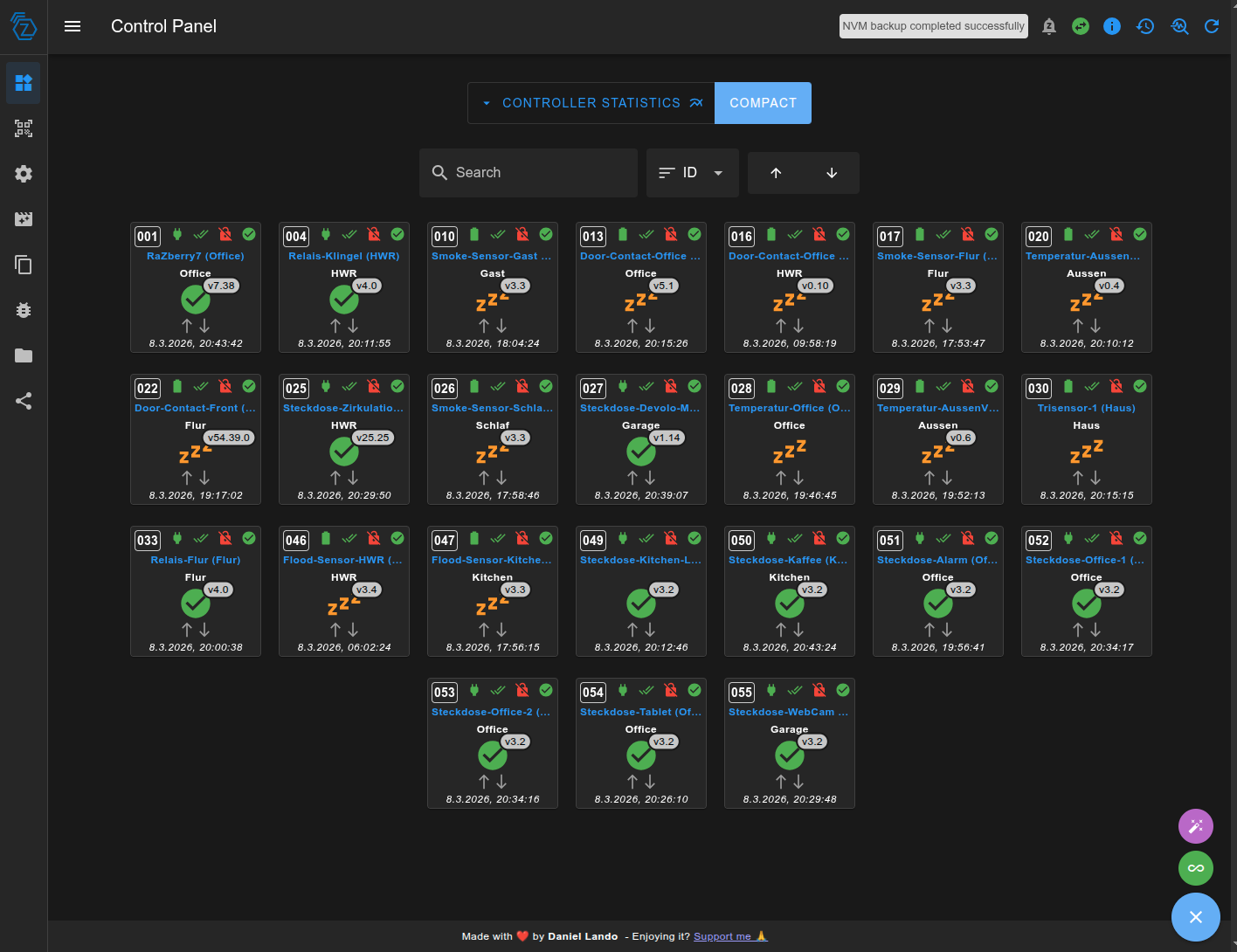Image resolution: width=1237 pixels, height=952 pixels.
Task: Open advanced actions with the magic wand button
Action: (x=1195, y=825)
